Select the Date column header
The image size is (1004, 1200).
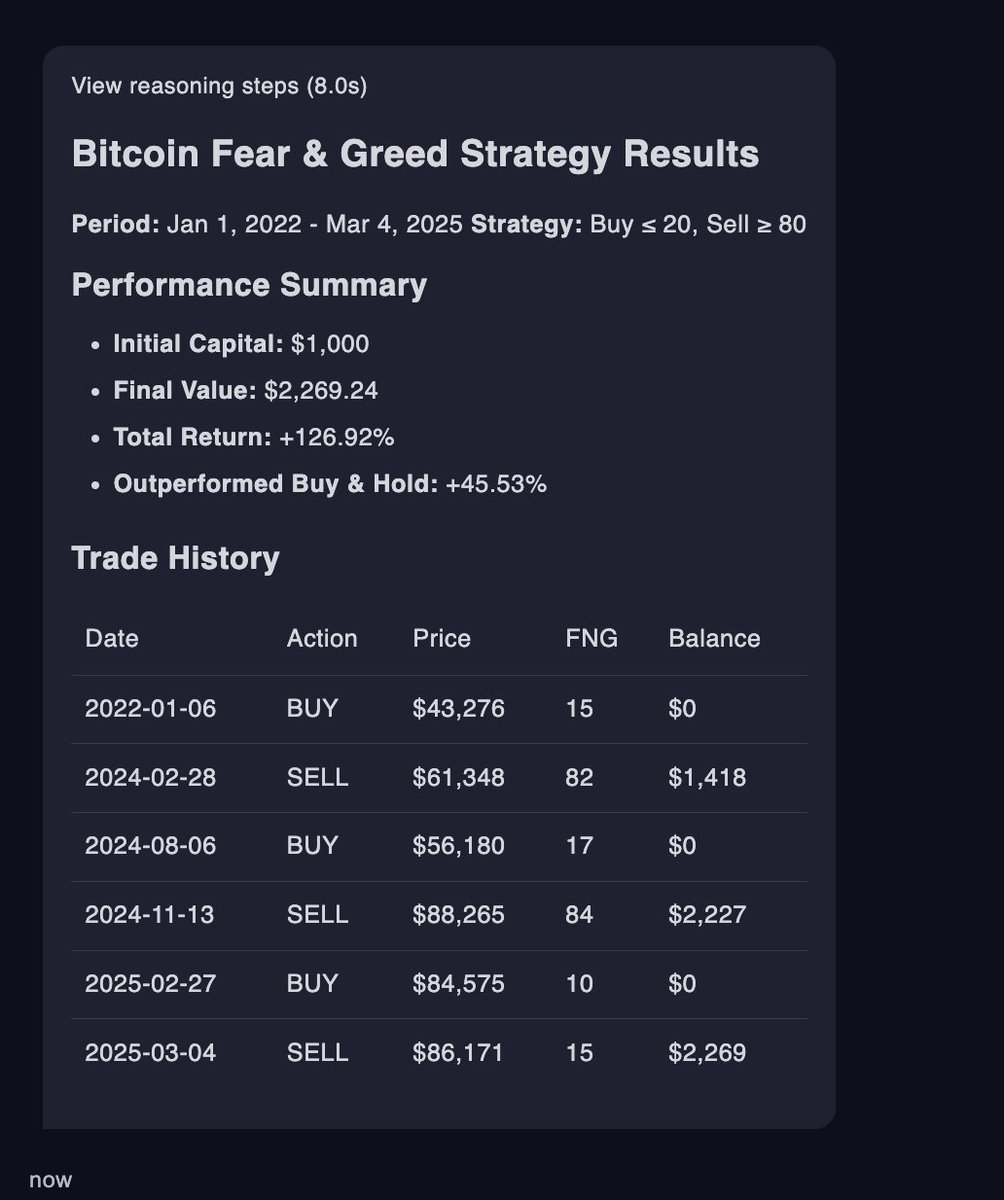112,638
